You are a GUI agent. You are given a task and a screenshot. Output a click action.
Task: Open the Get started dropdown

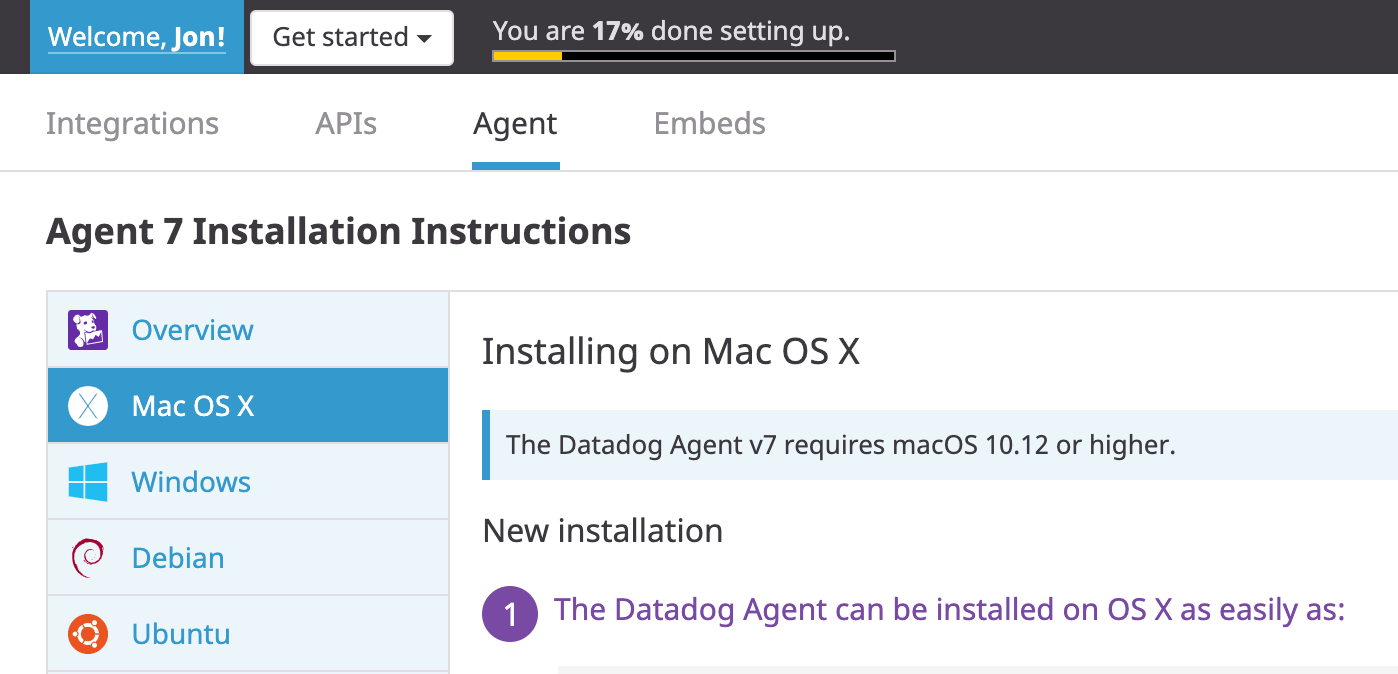(352, 38)
